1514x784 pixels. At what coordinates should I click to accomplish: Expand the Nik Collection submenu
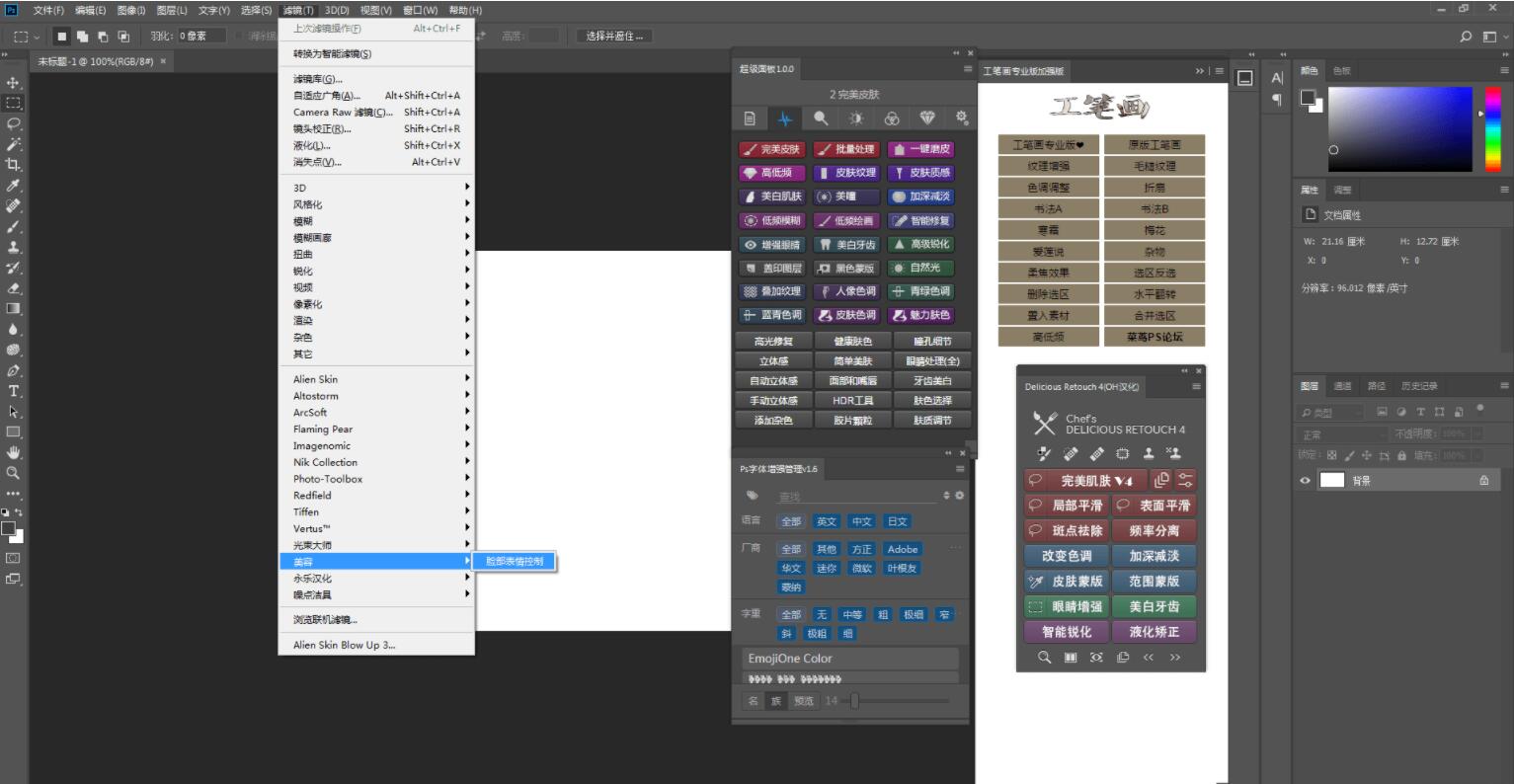(x=376, y=462)
